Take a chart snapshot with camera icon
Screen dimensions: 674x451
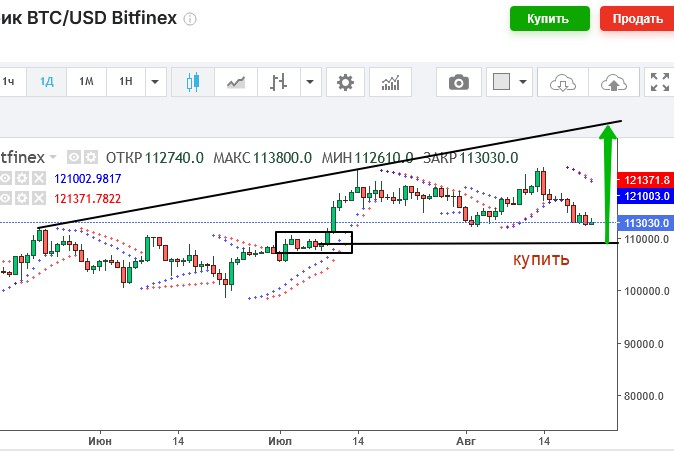[459, 82]
